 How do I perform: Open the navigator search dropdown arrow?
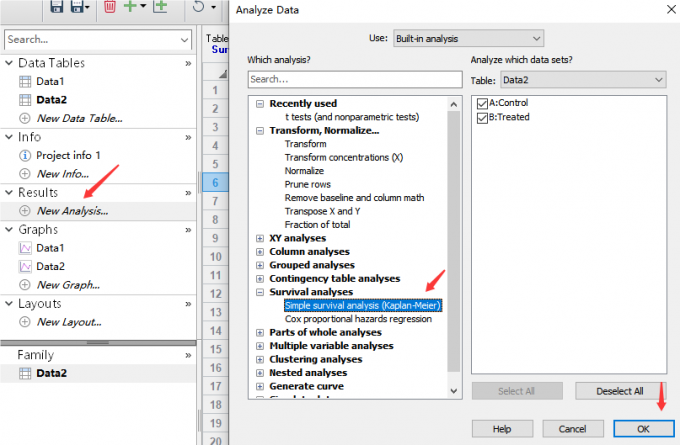pos(184,40)
